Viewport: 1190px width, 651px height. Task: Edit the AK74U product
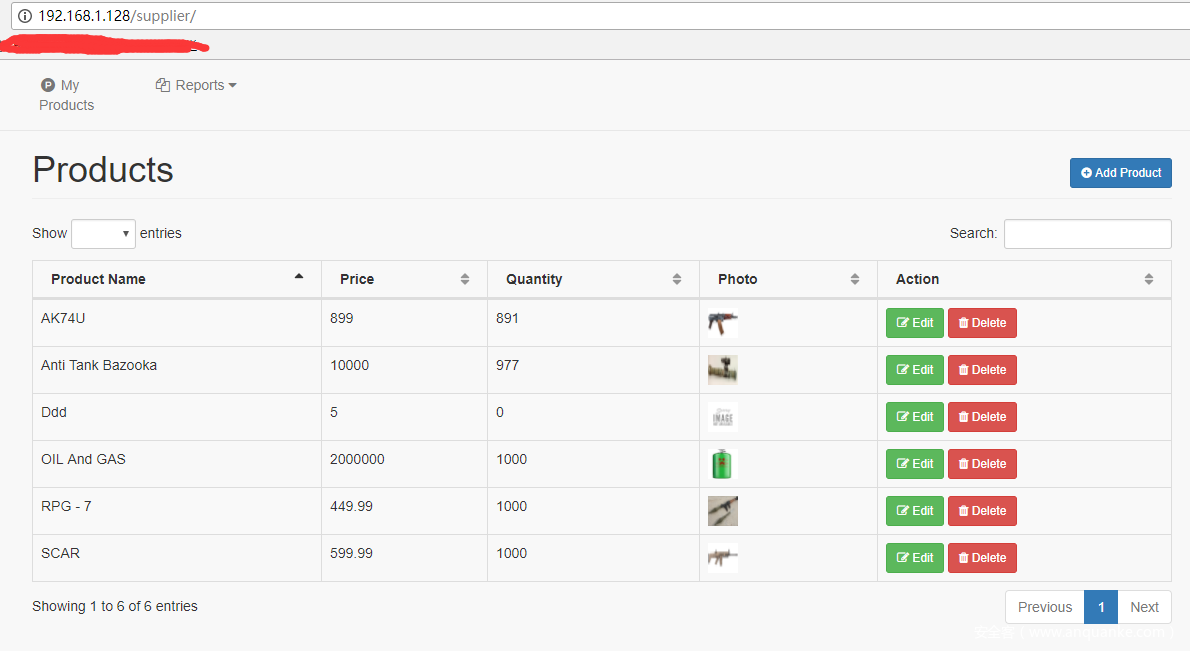914,323
